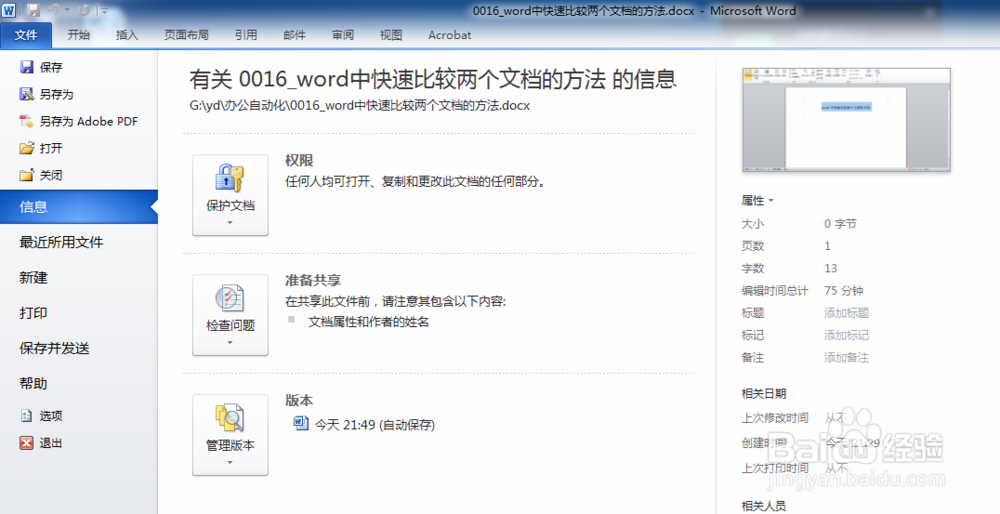Click the 保存 floppy disk icon in sidebar
Screen dimensions: 1000x514
pyautogui.click(x=26, y=67)
